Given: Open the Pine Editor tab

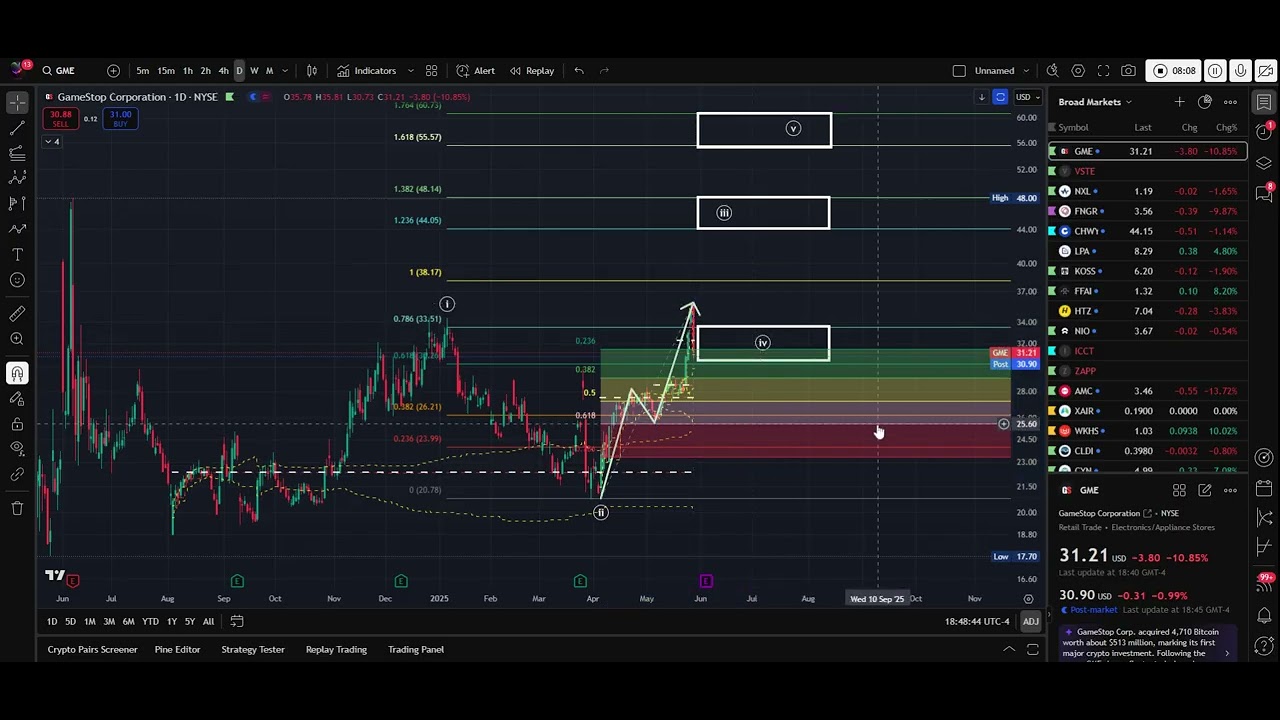Looking at the screenshot, I should 177,650.
